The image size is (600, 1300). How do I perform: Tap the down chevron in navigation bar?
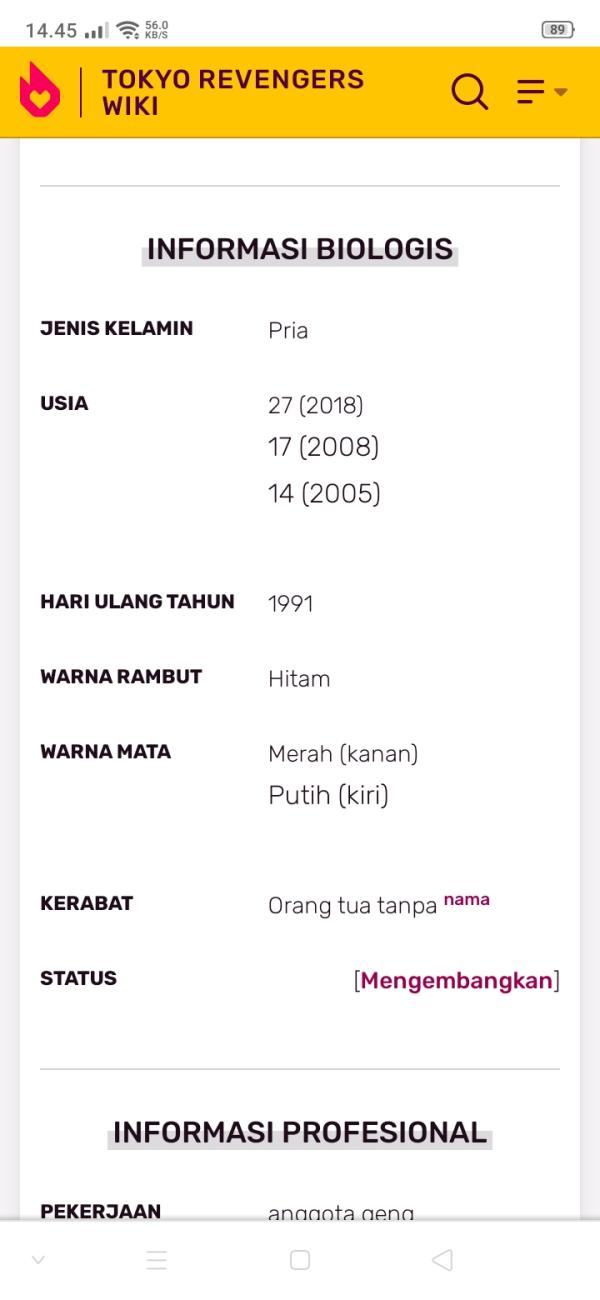click(x=38, y=1260)
